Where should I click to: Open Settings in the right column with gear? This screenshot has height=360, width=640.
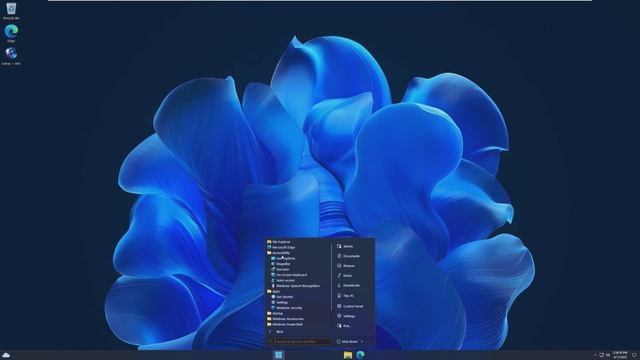(346, 316)
